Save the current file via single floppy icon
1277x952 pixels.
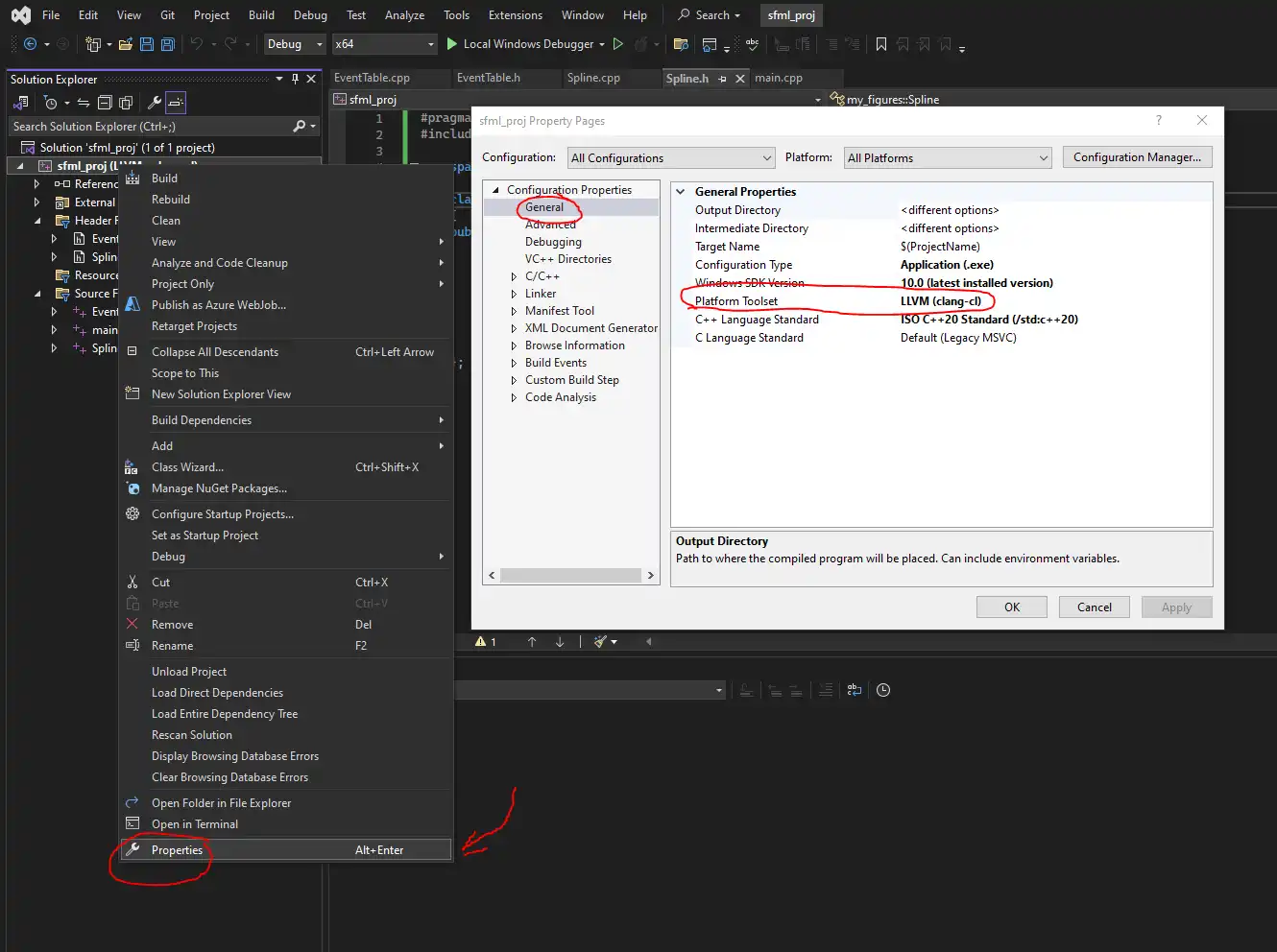(x=147, y=44)
